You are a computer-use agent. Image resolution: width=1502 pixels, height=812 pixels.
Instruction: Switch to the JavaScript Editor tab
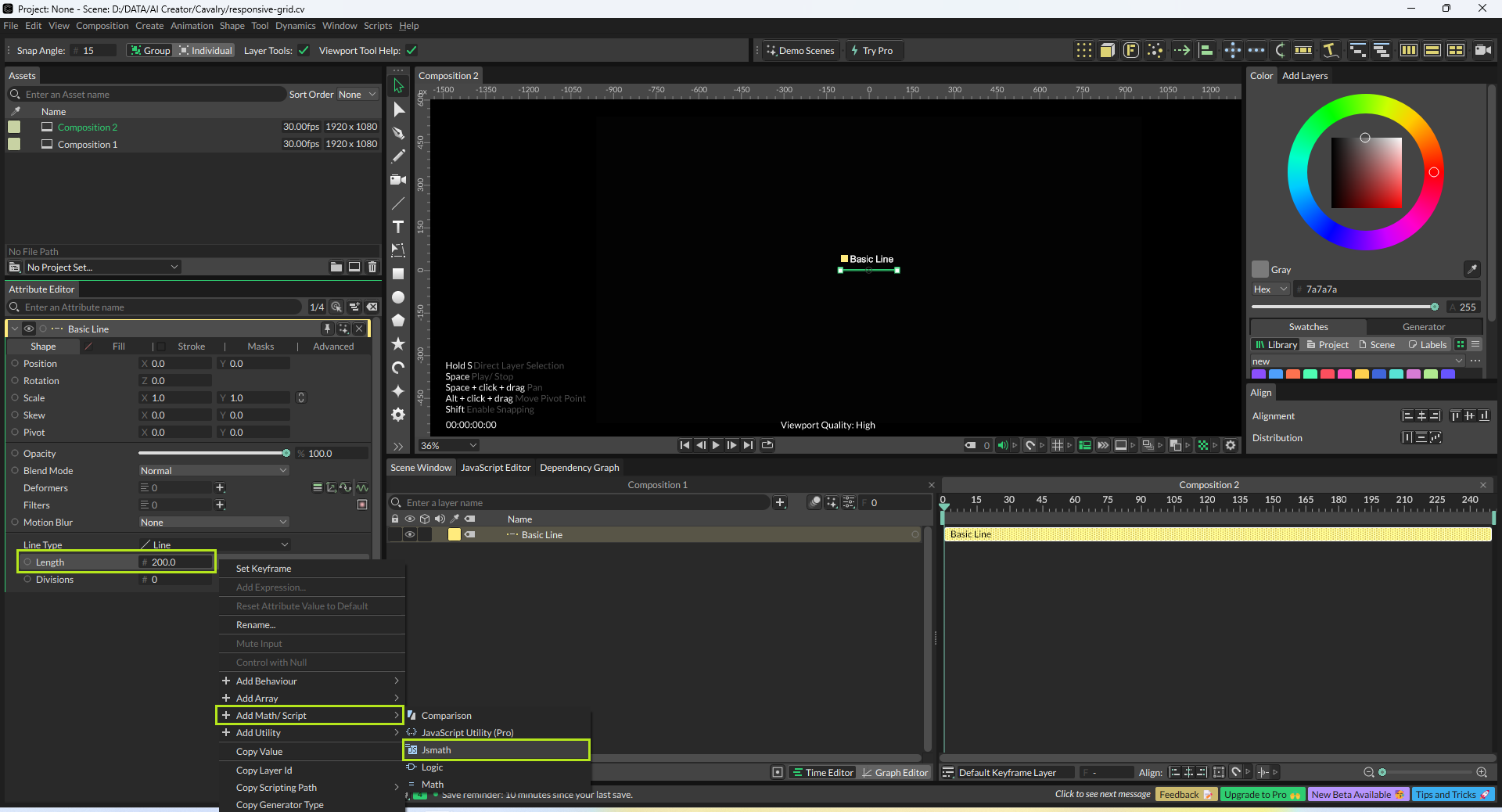(x=495, y=468)
